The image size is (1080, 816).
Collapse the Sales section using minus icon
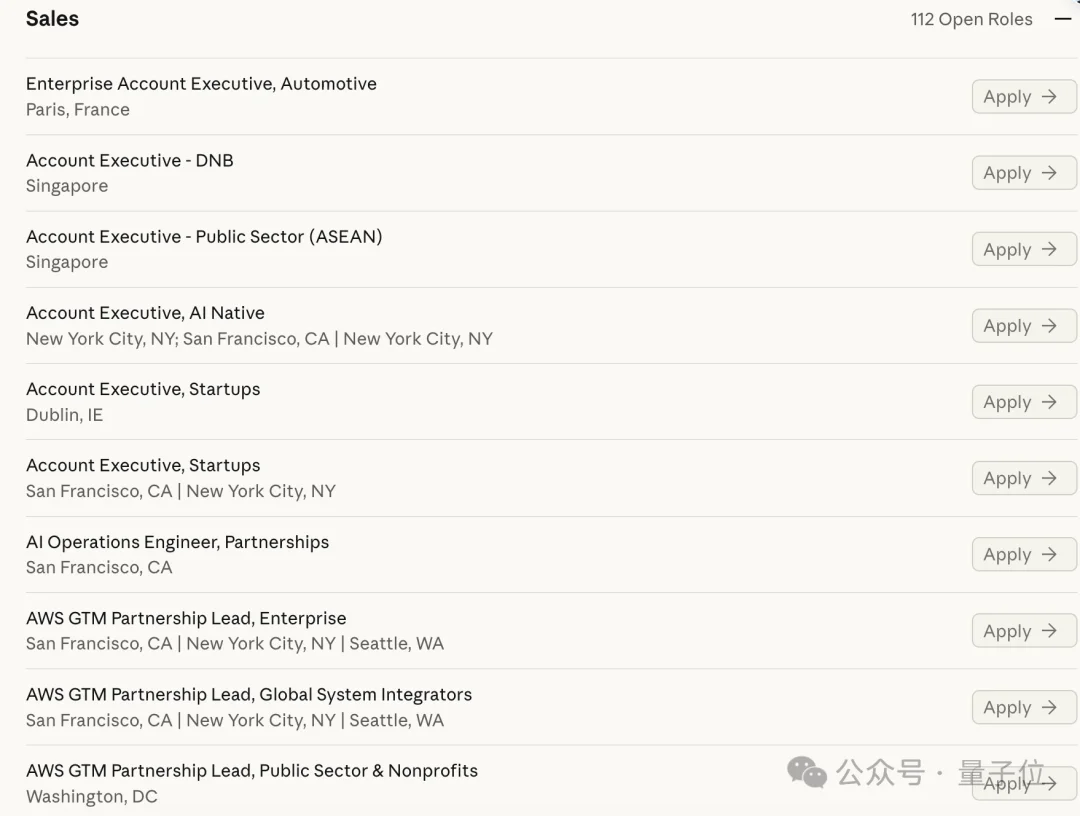[1063, 19]
